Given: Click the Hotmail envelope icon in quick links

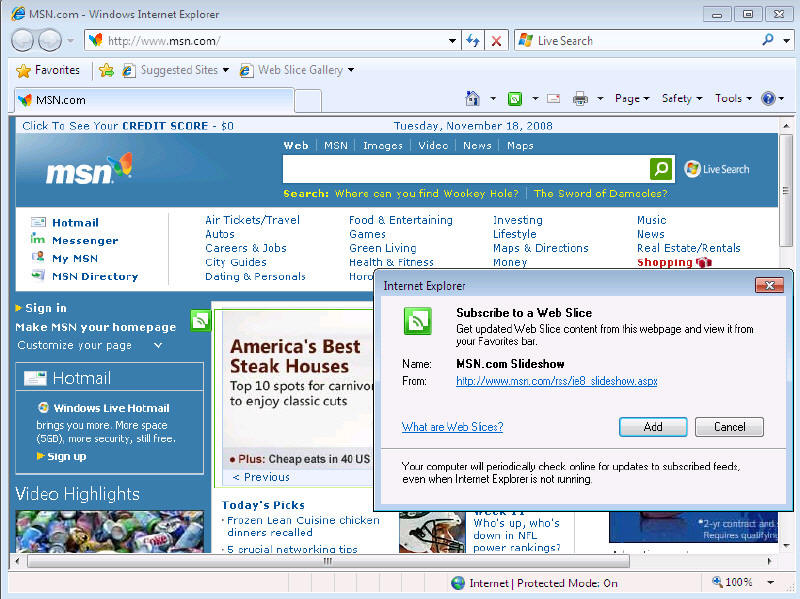Looking at the screenshot, I should (x=38, y=222).
